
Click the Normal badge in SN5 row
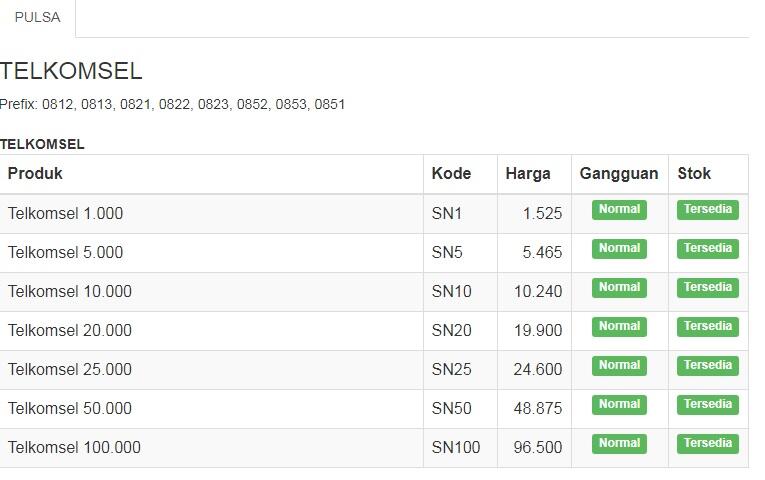coord(619,249)
